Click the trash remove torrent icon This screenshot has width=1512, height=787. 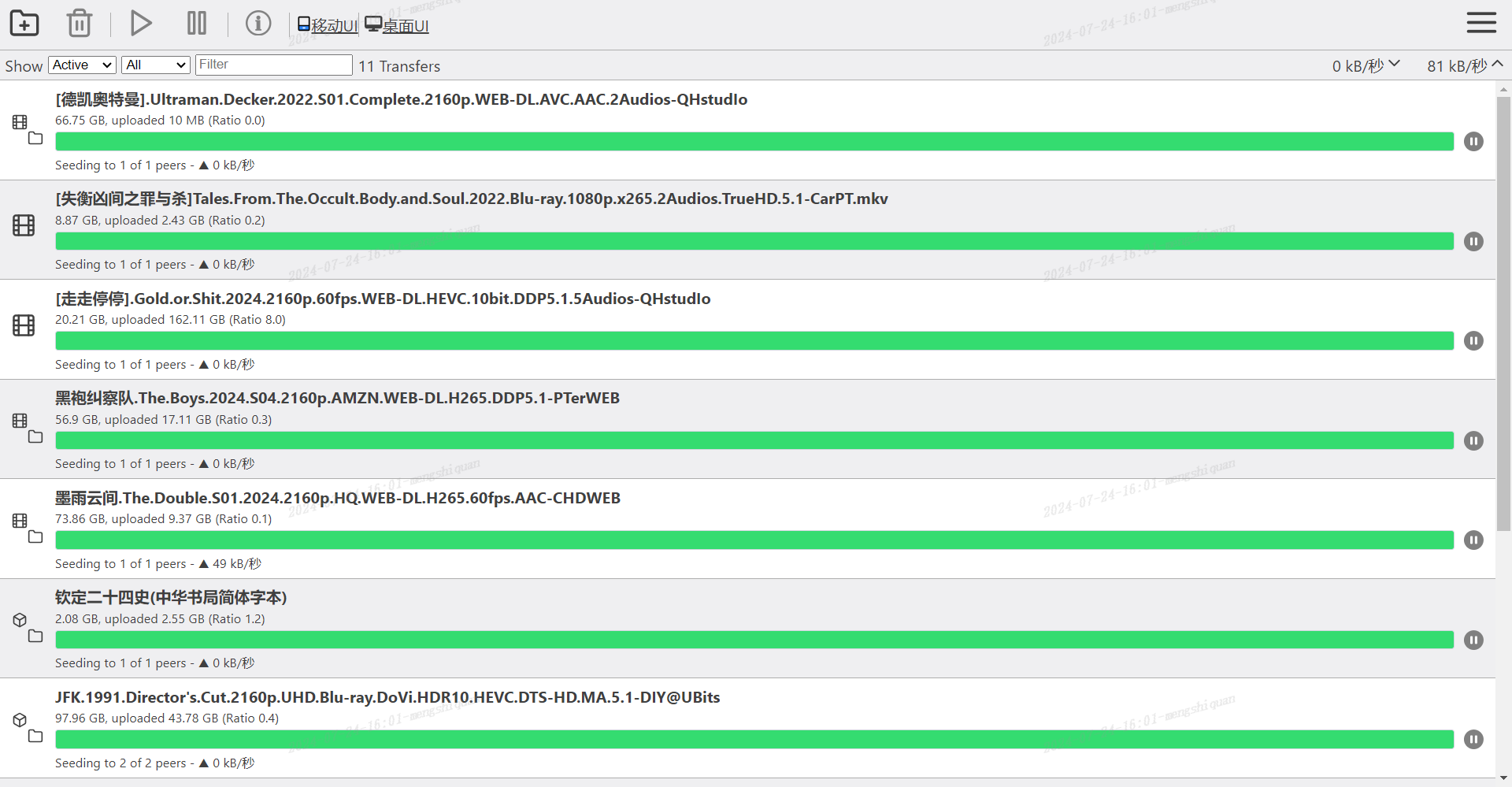[x=80, y=24]
